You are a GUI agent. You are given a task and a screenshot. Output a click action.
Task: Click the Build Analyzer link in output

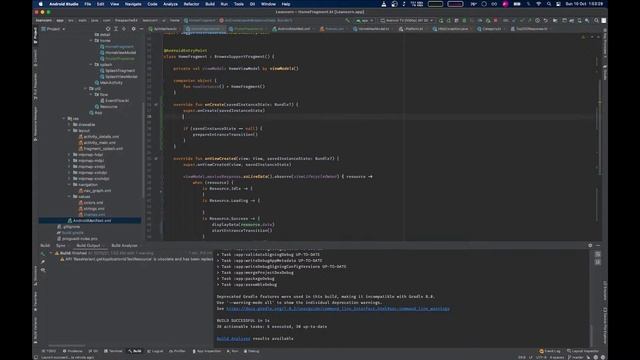(233, 338)
